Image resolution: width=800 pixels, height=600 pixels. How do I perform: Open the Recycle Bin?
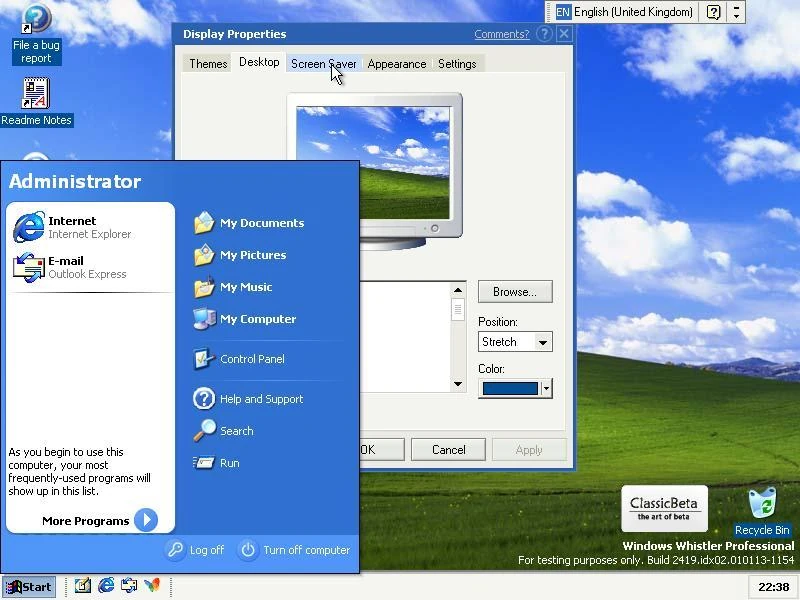762,505
